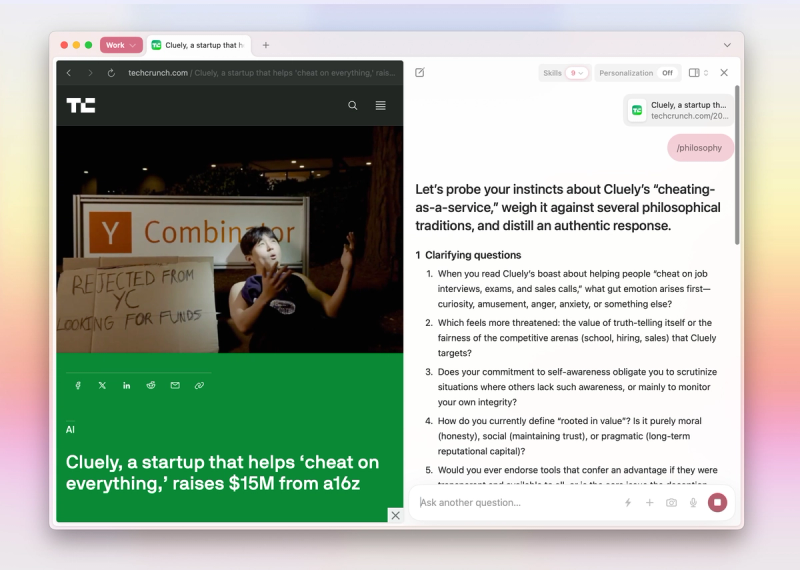Share article on Reddit
The height and width of the screenshot is (570, 800).
tap(151, 385)
